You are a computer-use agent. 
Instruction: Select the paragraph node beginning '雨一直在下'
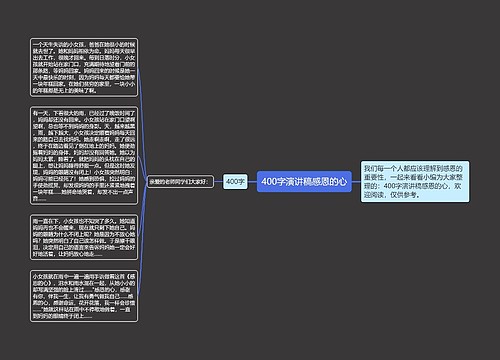click(84, 237)
